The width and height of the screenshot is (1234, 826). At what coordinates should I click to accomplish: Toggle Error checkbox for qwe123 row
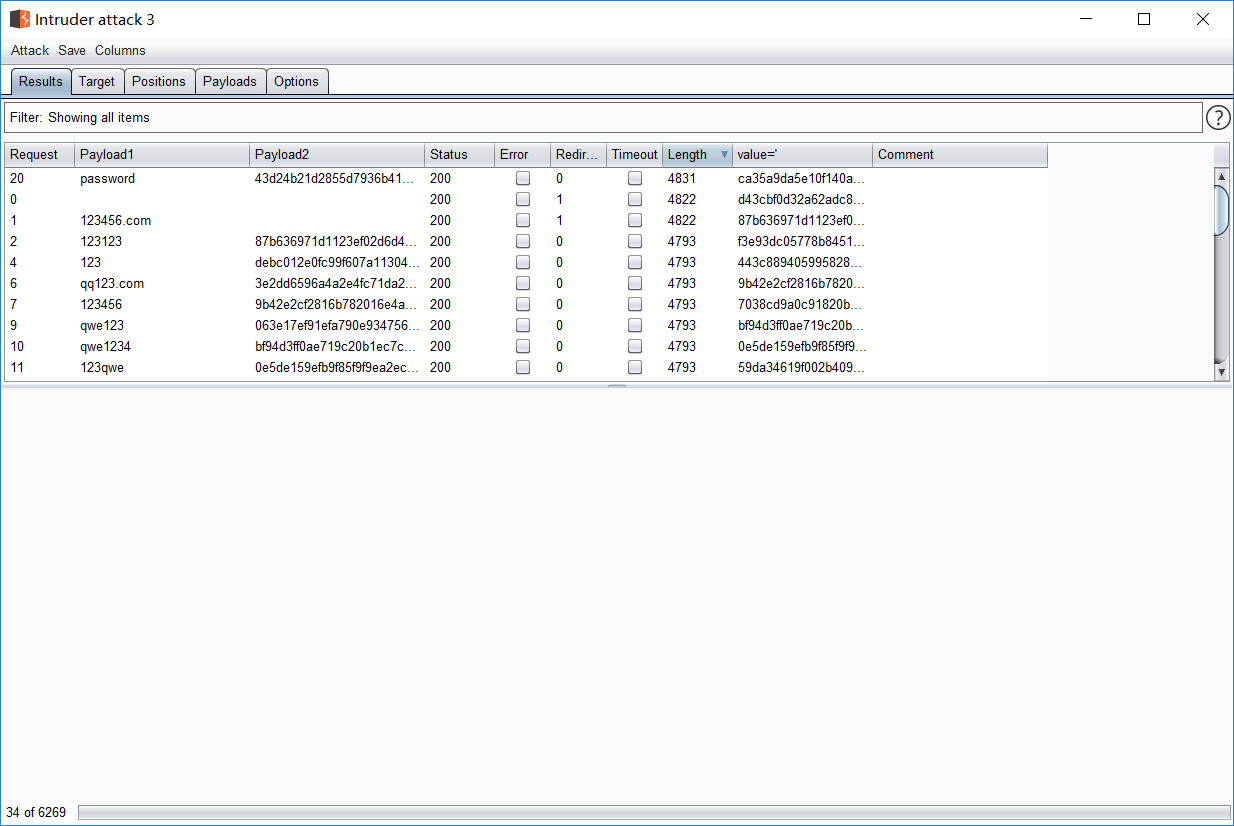[522, 326]
